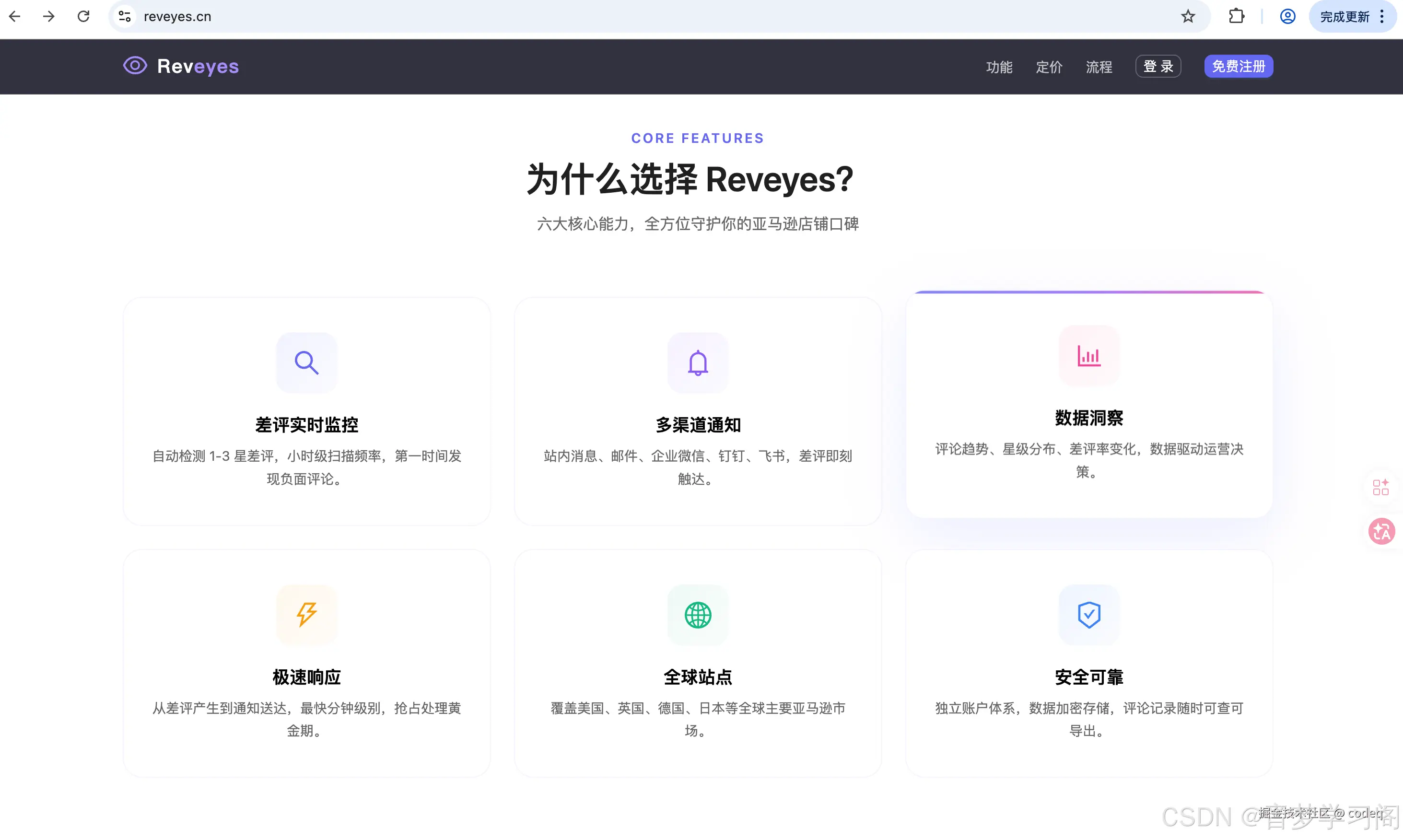Click the shield icon on 安全可靠 card
Viewport: 1403px width, 840px height.
click(1088, 615)
